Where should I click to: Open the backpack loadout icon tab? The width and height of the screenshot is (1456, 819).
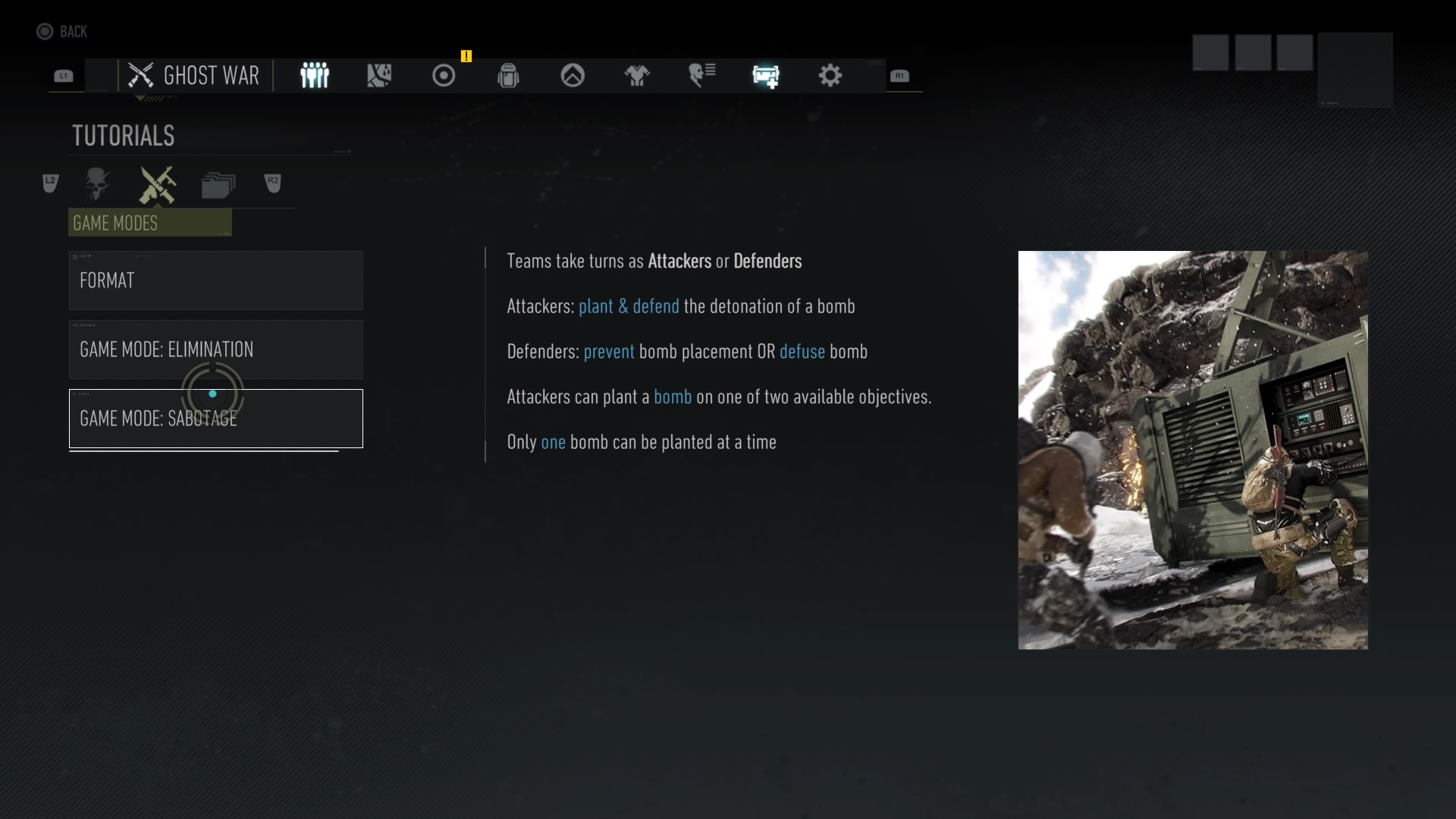click(508, 75)
